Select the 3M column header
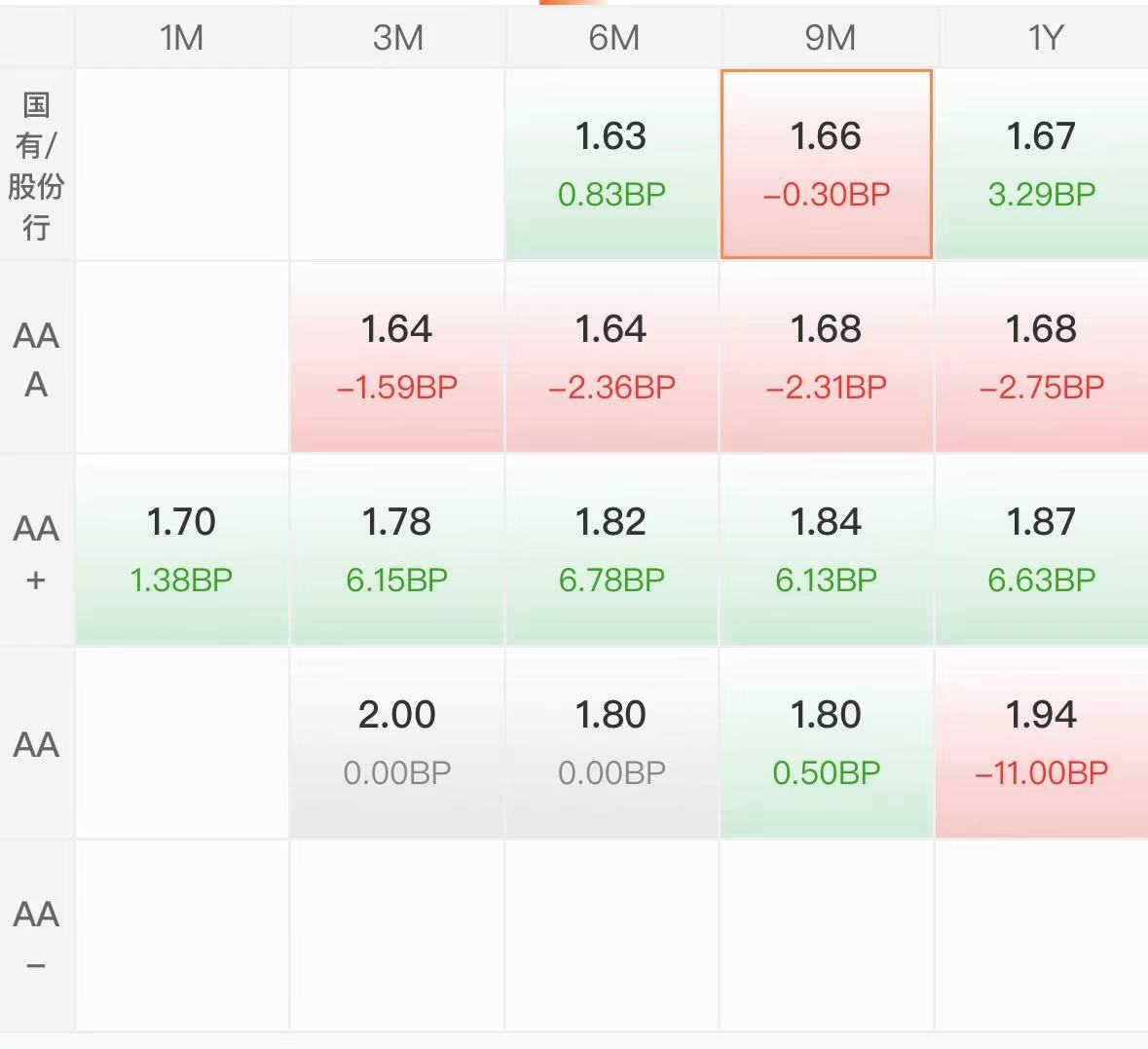 point(397,38)
